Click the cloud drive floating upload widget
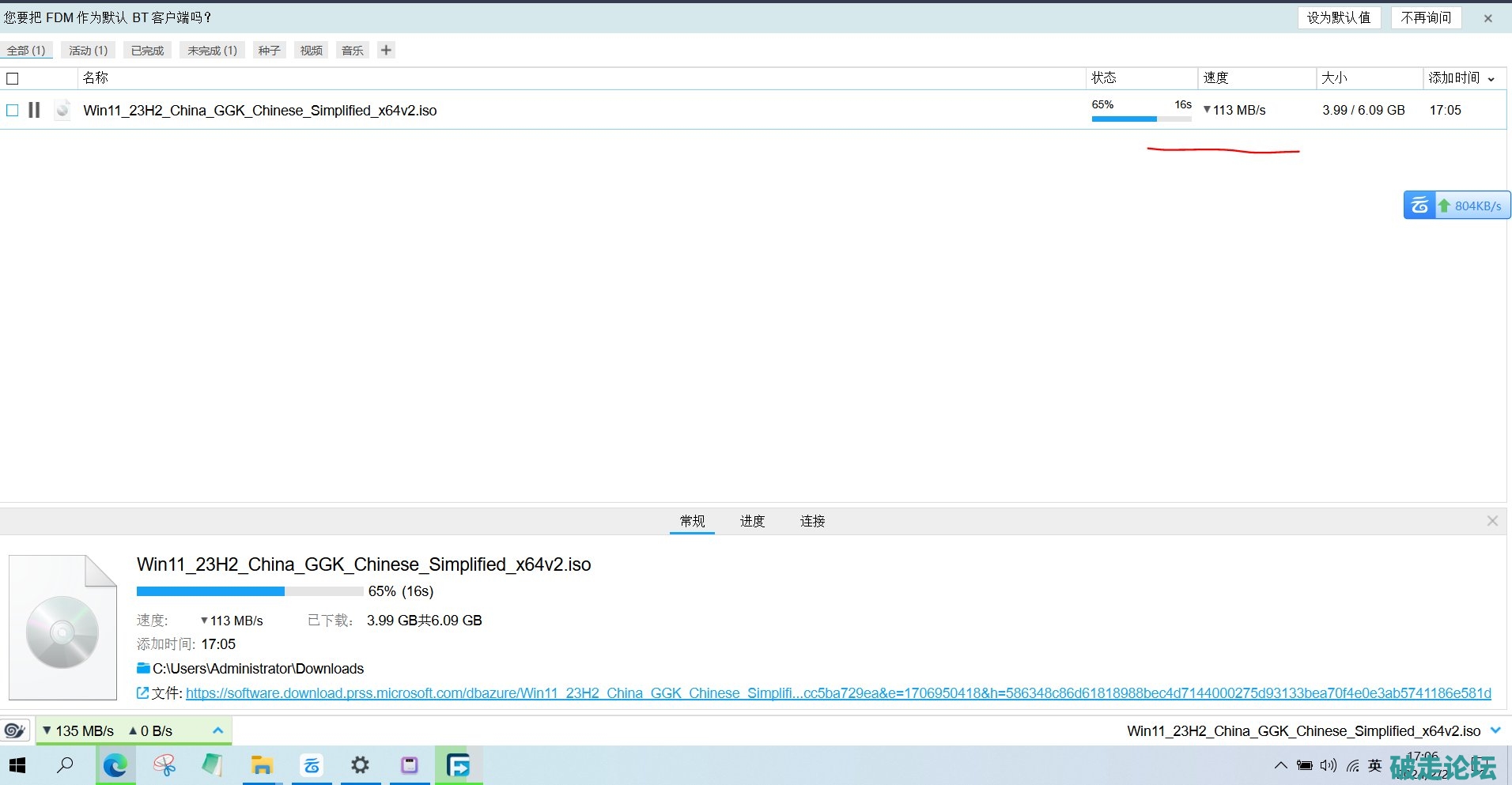 [1456, 206]
